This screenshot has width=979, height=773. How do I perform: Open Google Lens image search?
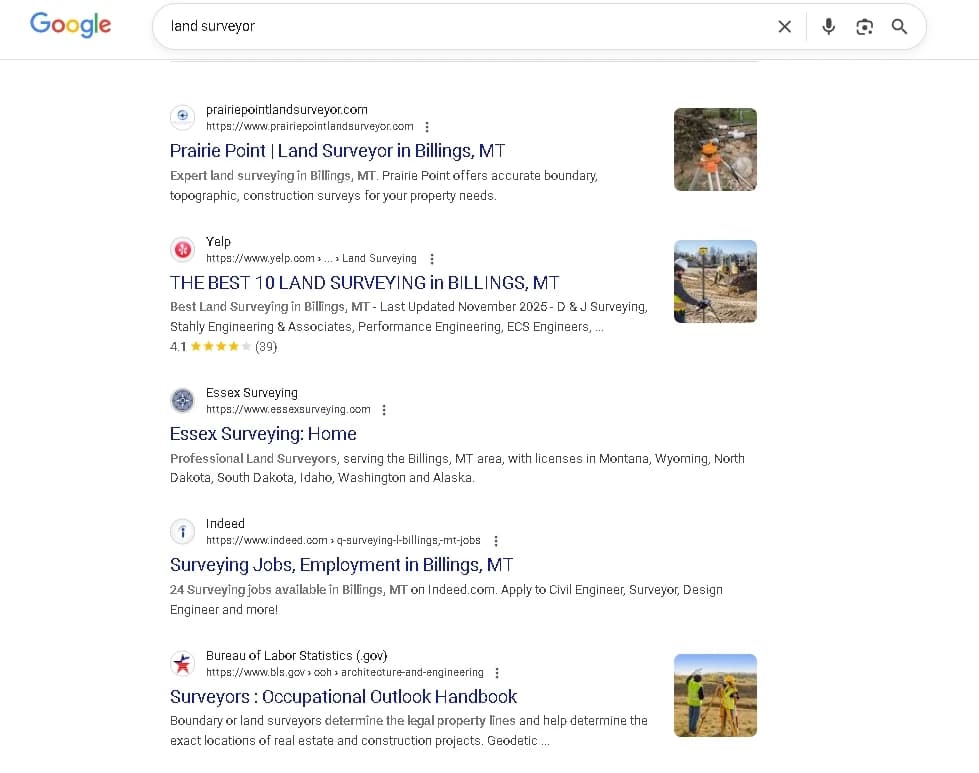click(x=864, y=26)
